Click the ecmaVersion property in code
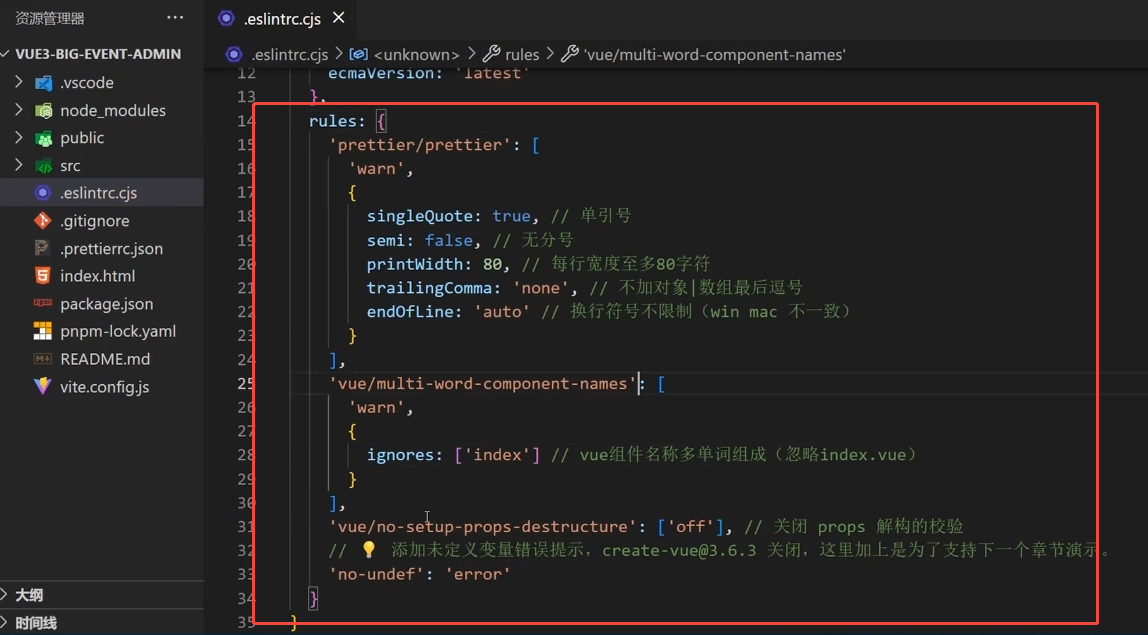Viewport: 1148px width, 635px height. tap(381, 73)
